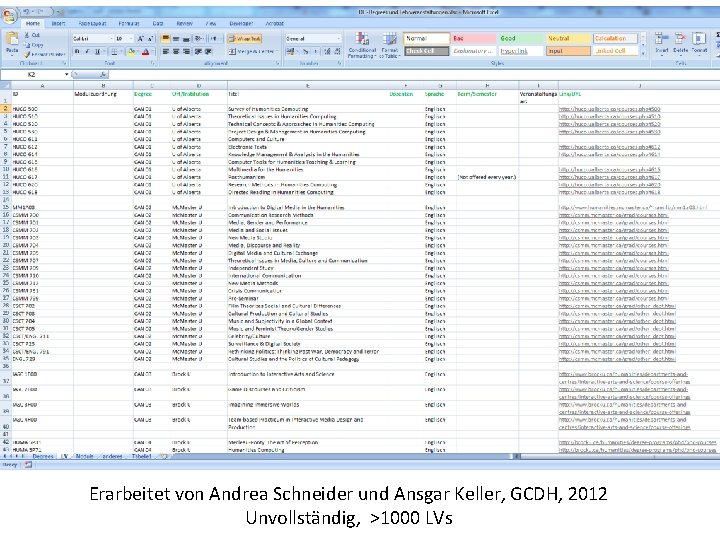Click the decrease indent icon
Screen dimensions: 720x540
pos(198,51)
